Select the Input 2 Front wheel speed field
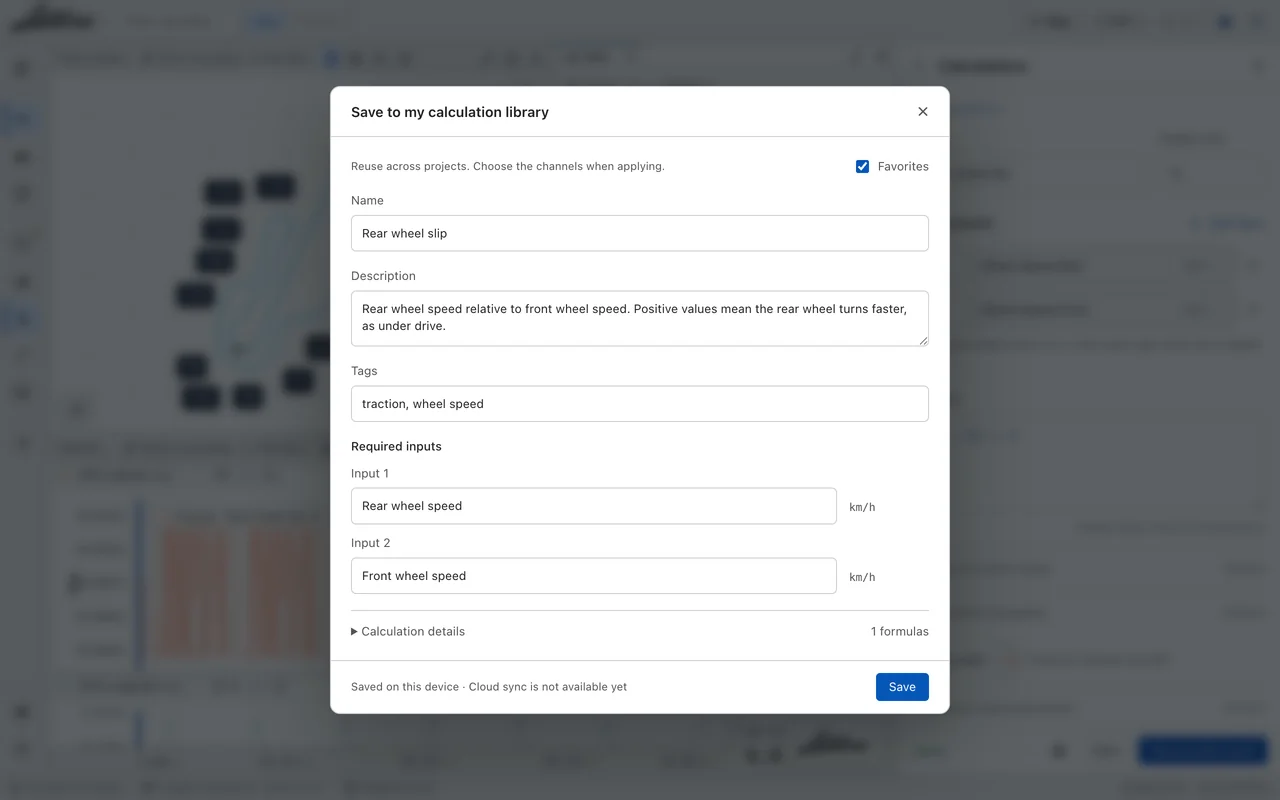 click(594, 576)
